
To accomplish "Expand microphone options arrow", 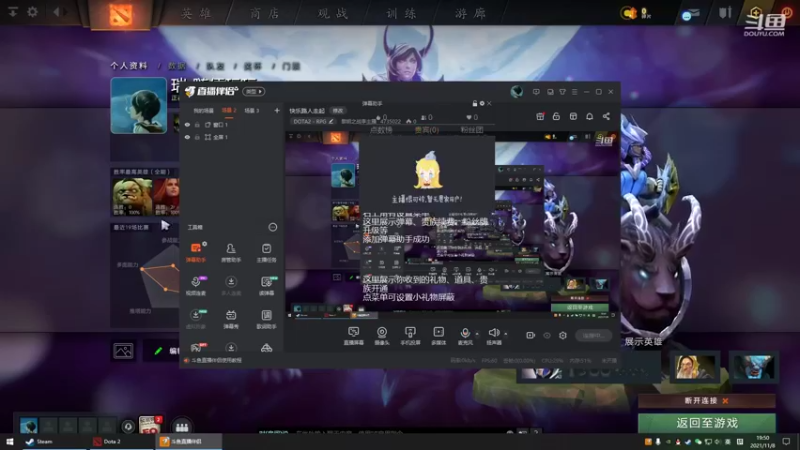I will coord(477,334).
